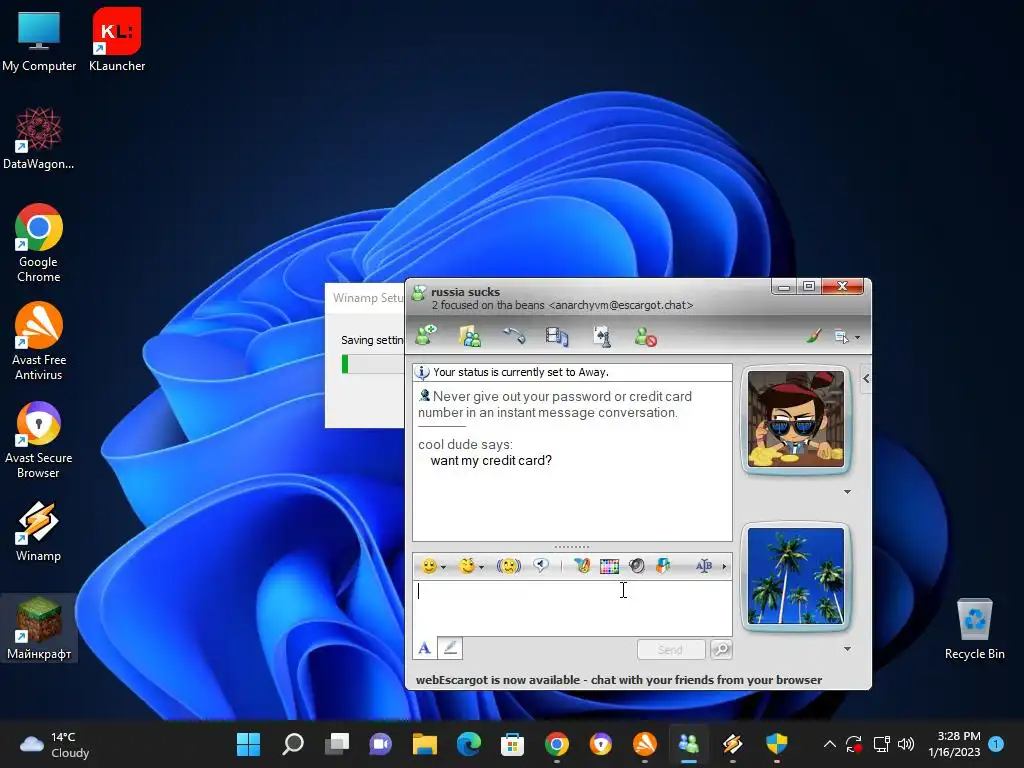Open the font style brush button

tap(582, 566)
